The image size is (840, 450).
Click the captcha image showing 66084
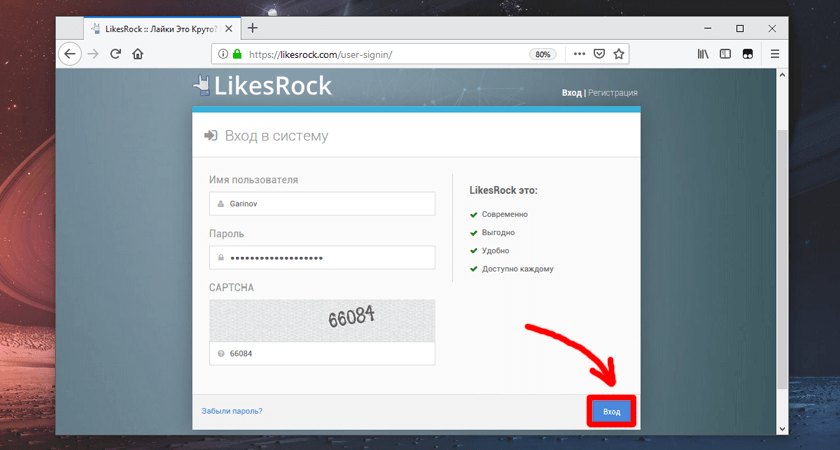322,320
